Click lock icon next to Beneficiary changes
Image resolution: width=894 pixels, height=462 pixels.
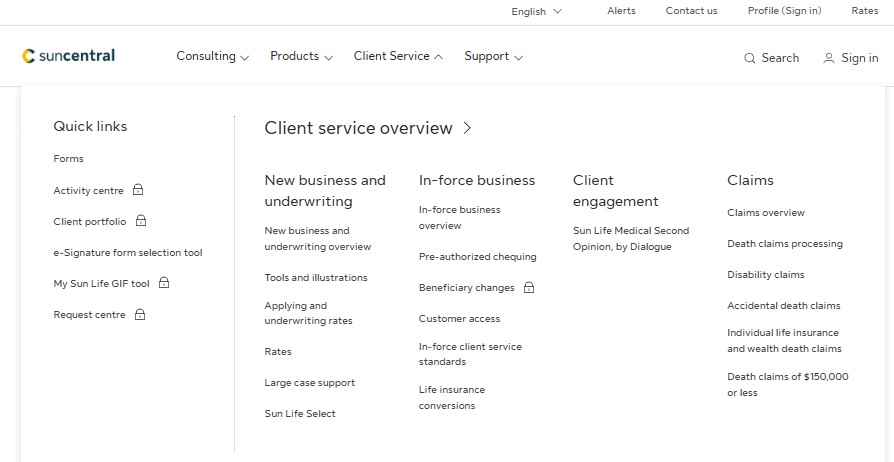(529, 288)
